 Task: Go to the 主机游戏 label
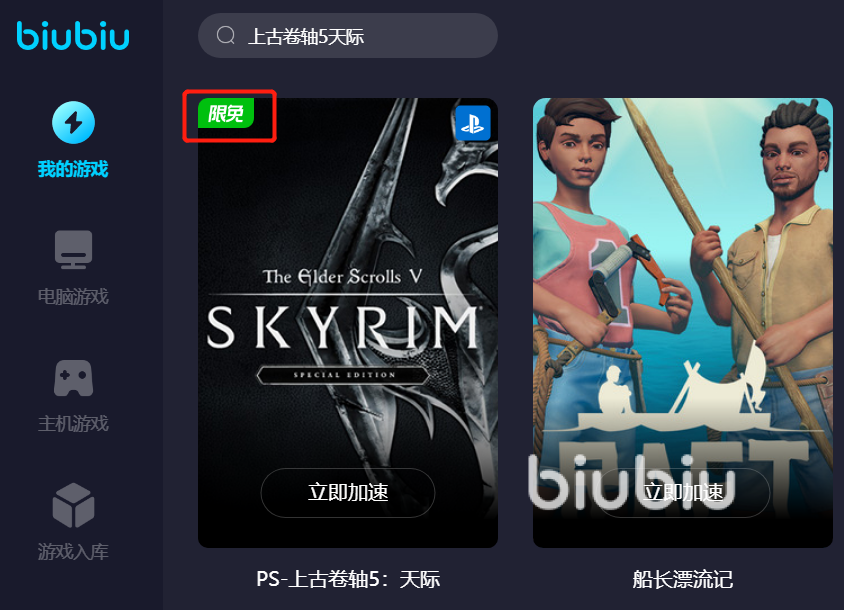click(x=73, y=424)
